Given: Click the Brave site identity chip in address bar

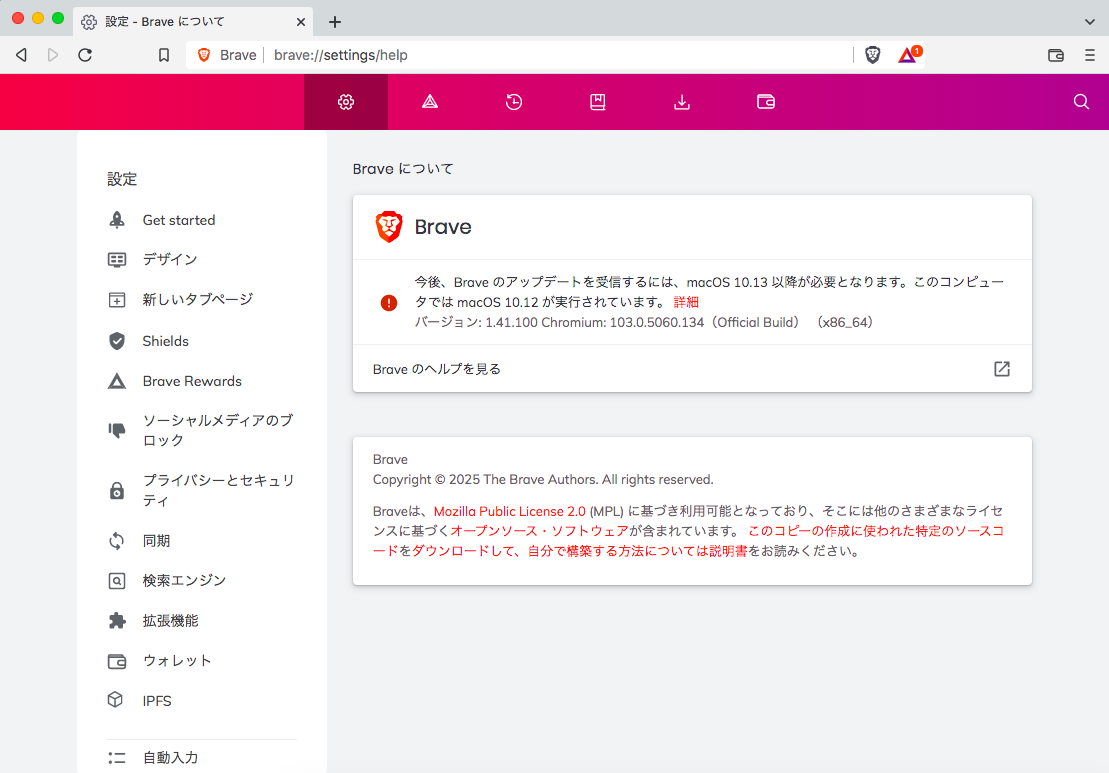Looking at the screenshot, I should pos(228,55).
